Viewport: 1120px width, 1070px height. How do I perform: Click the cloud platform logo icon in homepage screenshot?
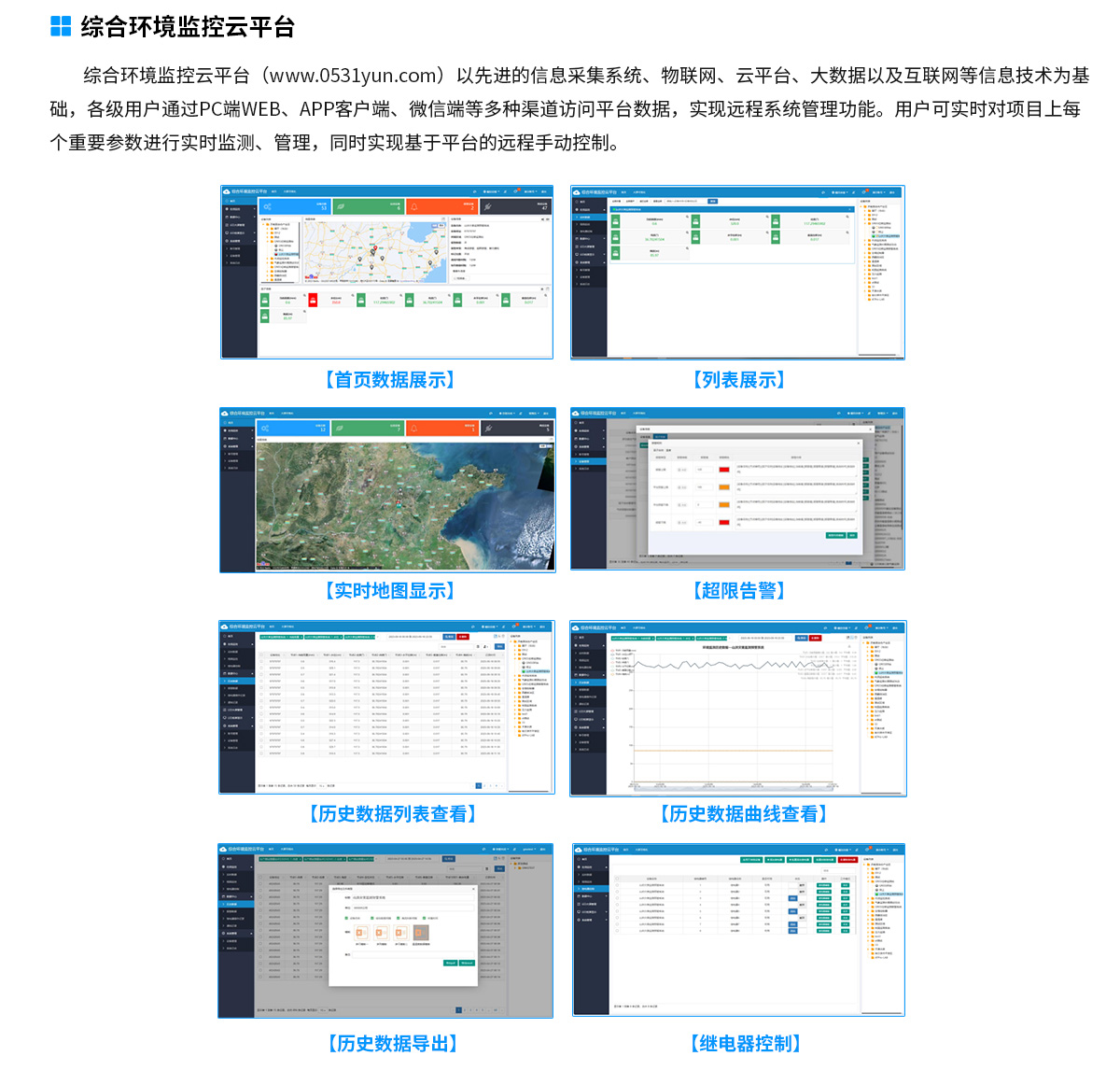pyautogui.click(x=226, y=190)
